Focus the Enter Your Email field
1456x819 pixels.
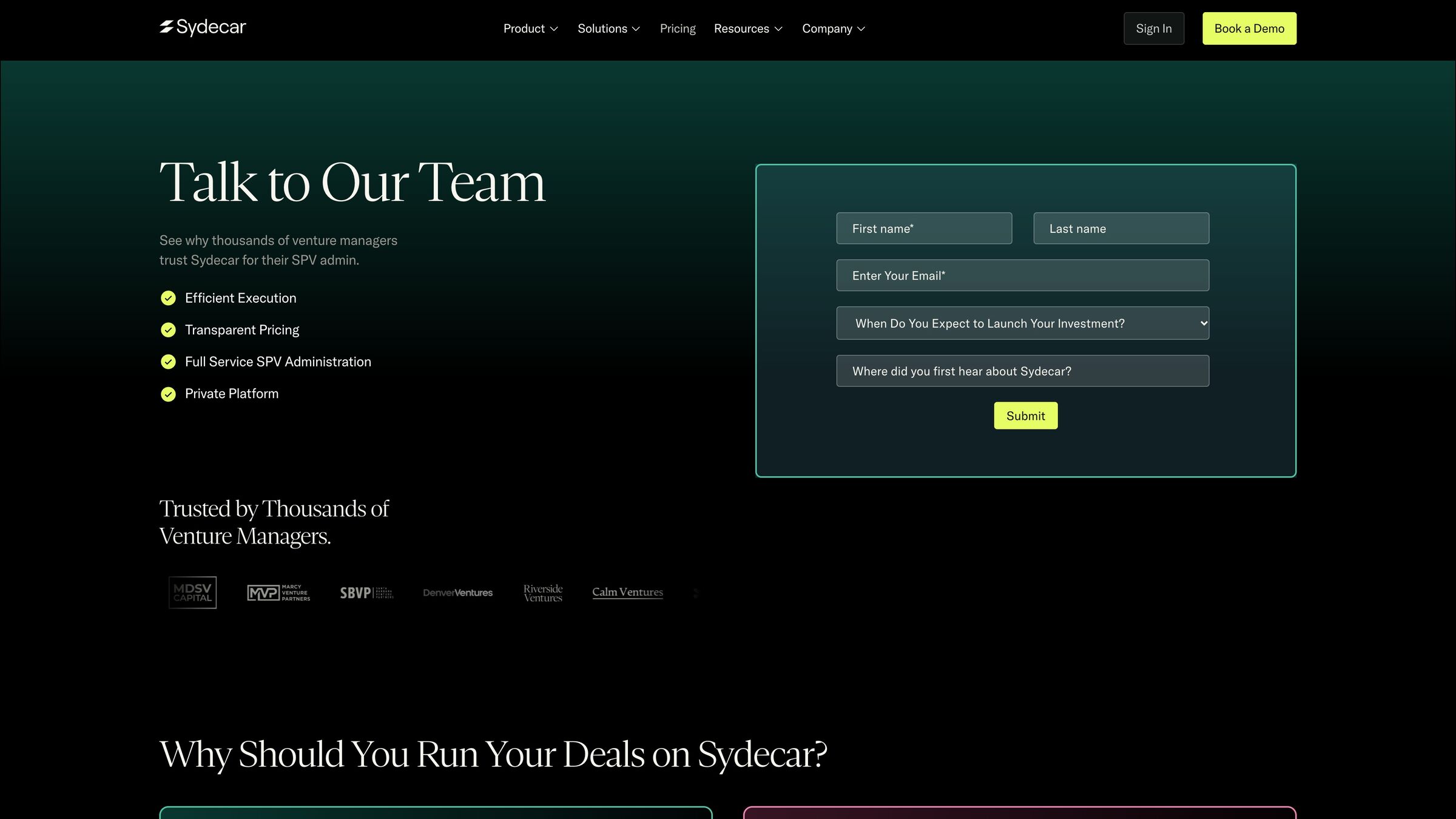[1022, 275]
